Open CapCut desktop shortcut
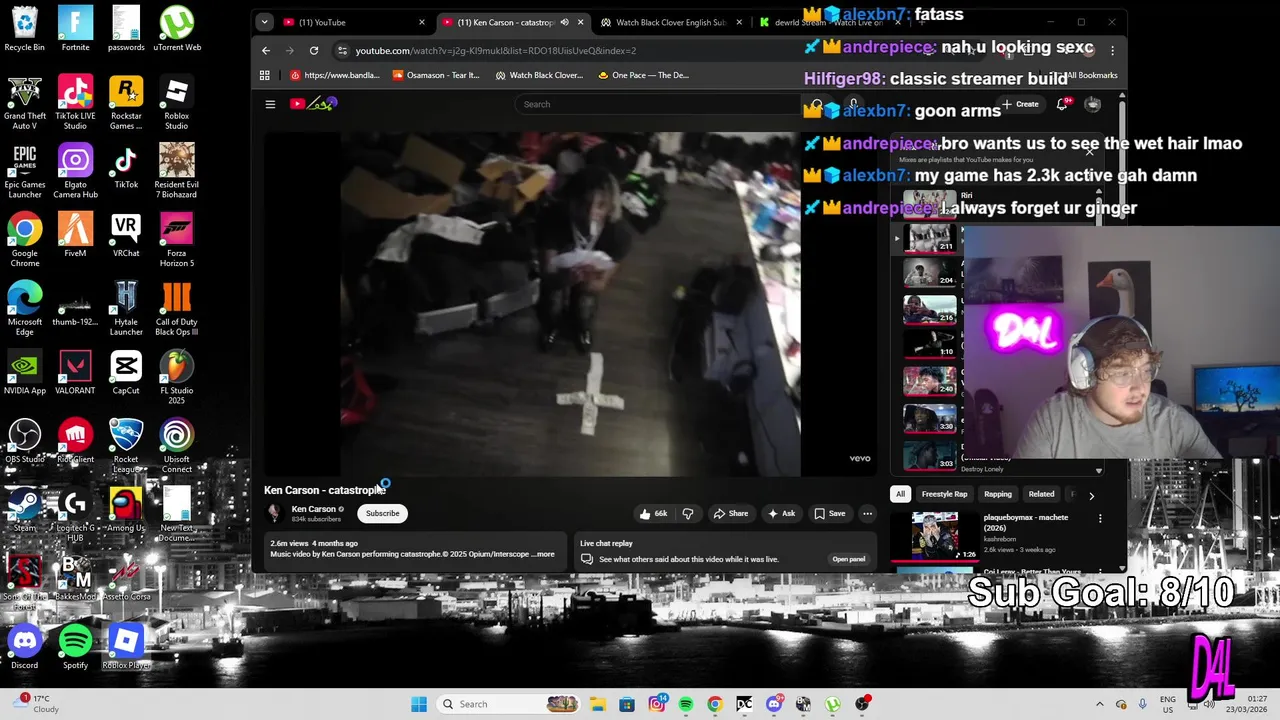 126,373
